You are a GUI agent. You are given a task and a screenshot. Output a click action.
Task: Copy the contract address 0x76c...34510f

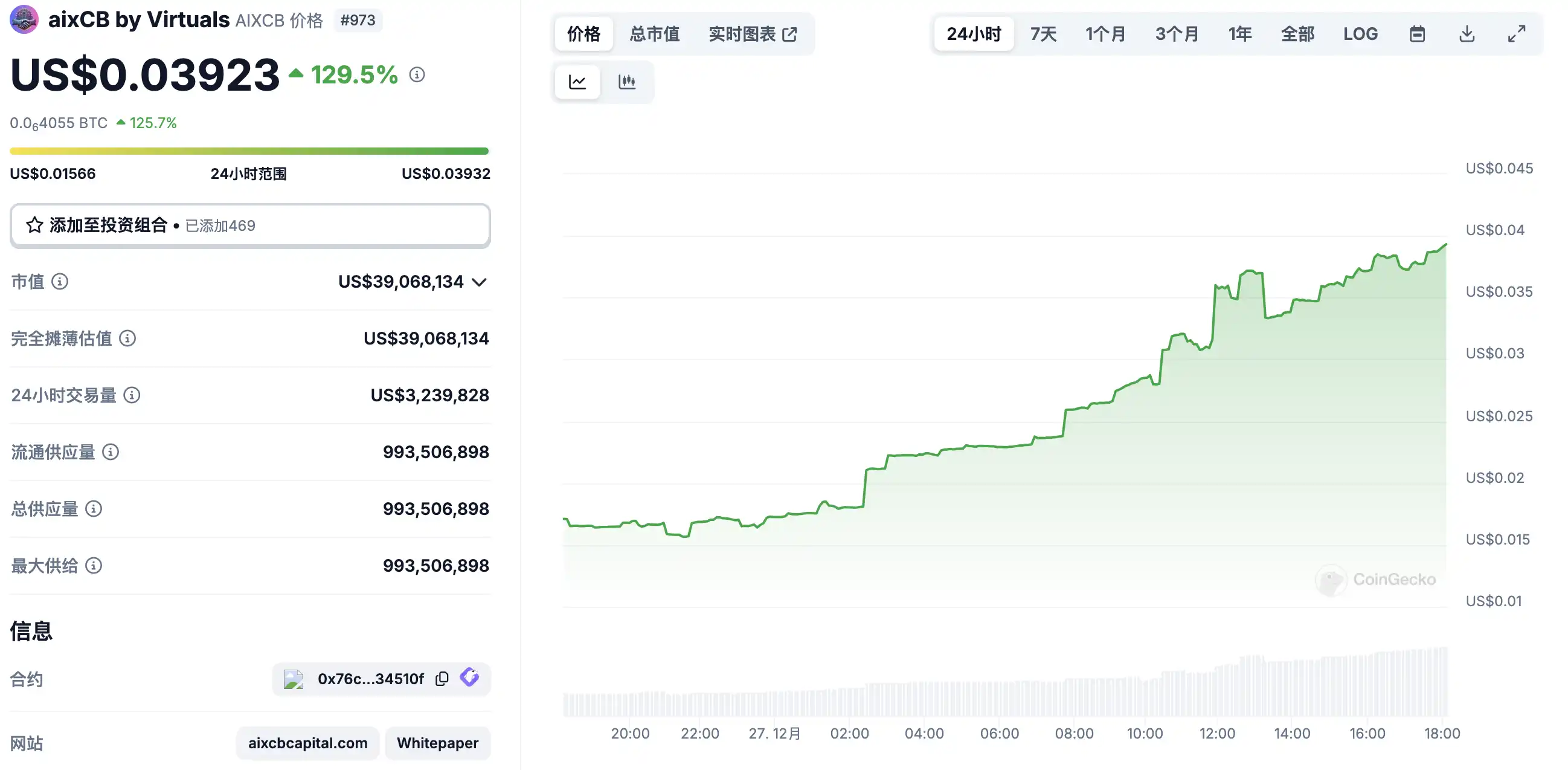(442, 679)
